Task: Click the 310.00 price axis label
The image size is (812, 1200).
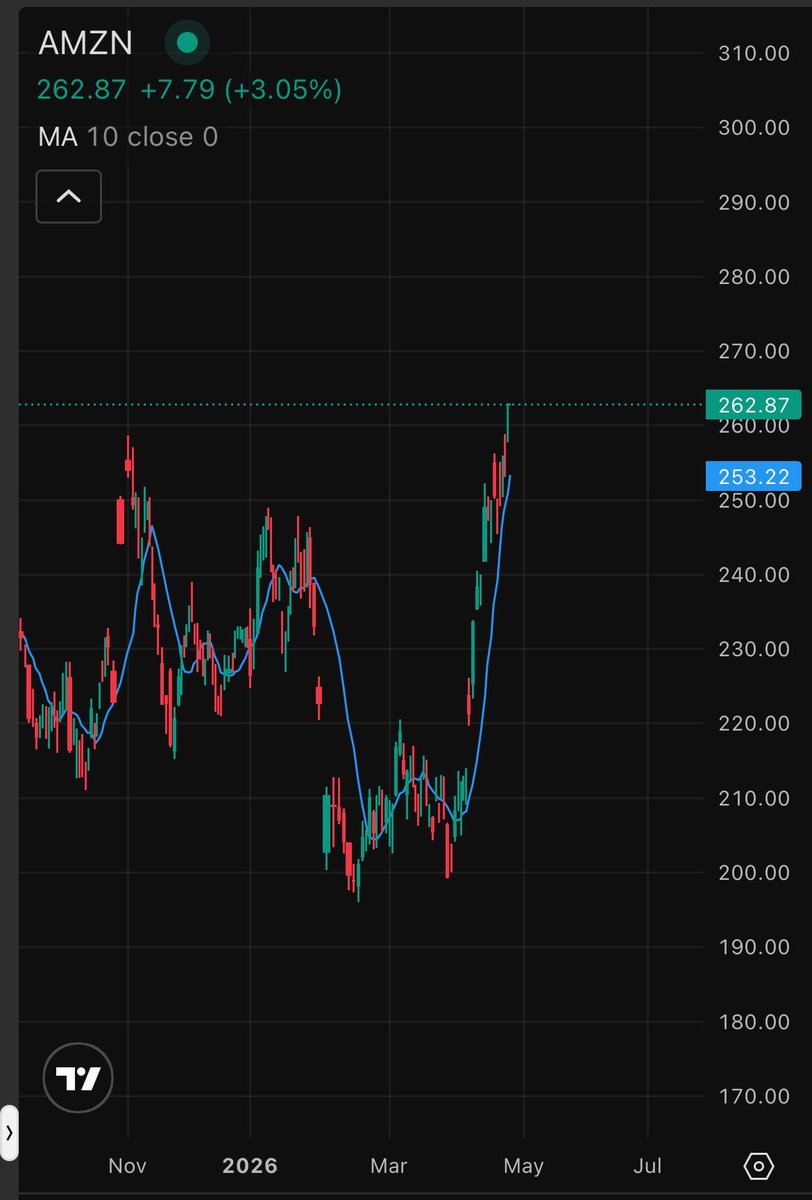Action: [x=754, y=53]
